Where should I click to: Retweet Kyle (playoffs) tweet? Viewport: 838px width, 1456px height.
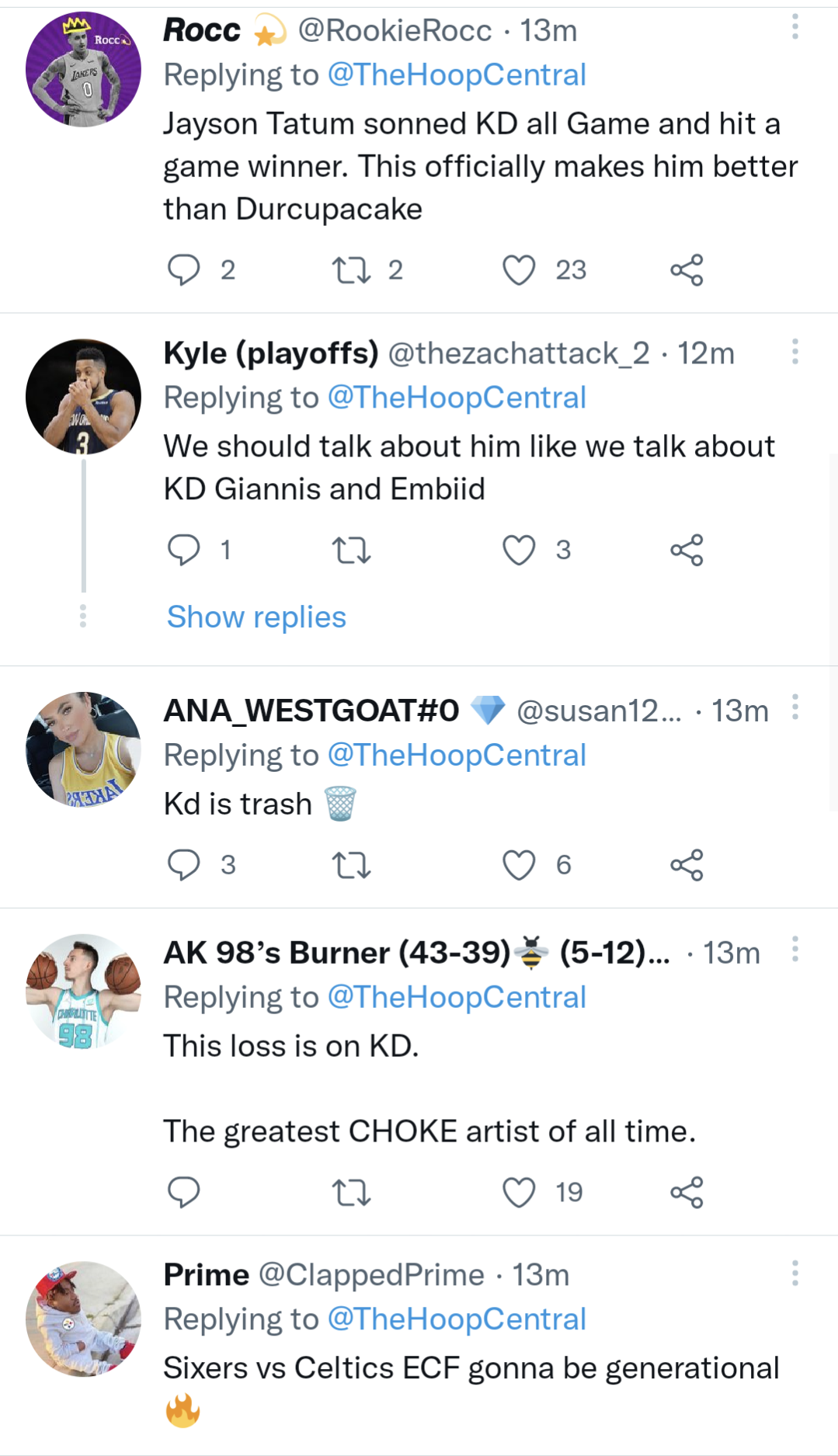point(351,551)
